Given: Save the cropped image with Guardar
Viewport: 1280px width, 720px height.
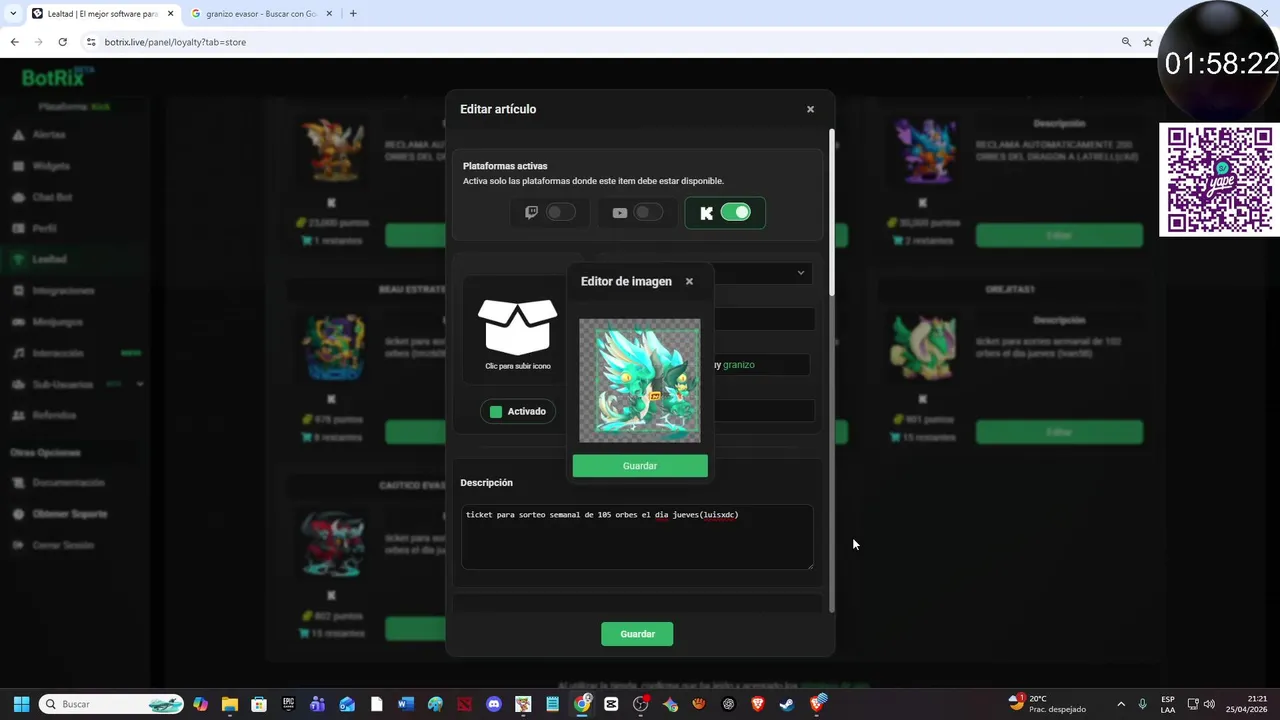Looking at the screenshot, I should [x=640, y=466].
